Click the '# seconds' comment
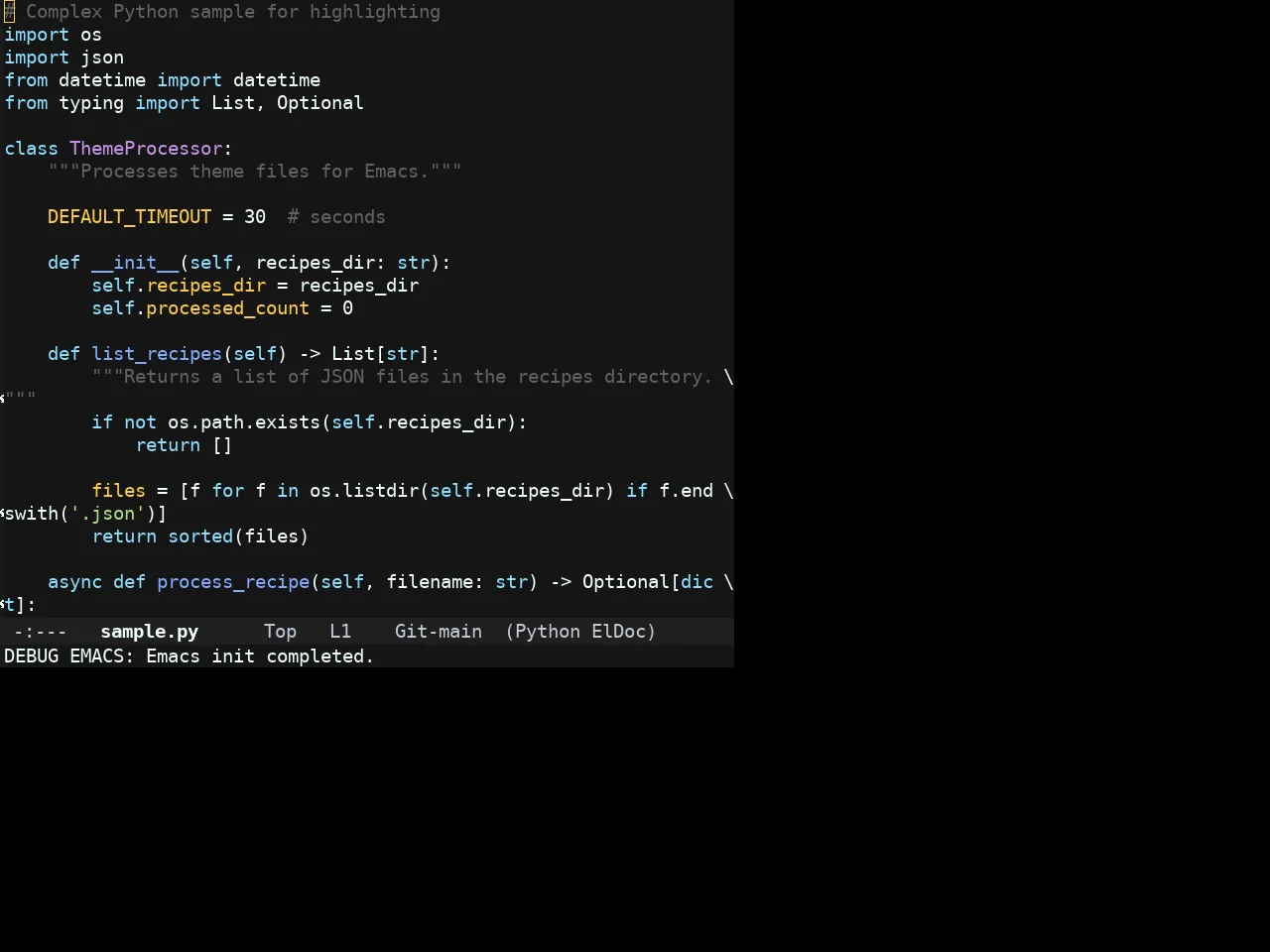 336,217
